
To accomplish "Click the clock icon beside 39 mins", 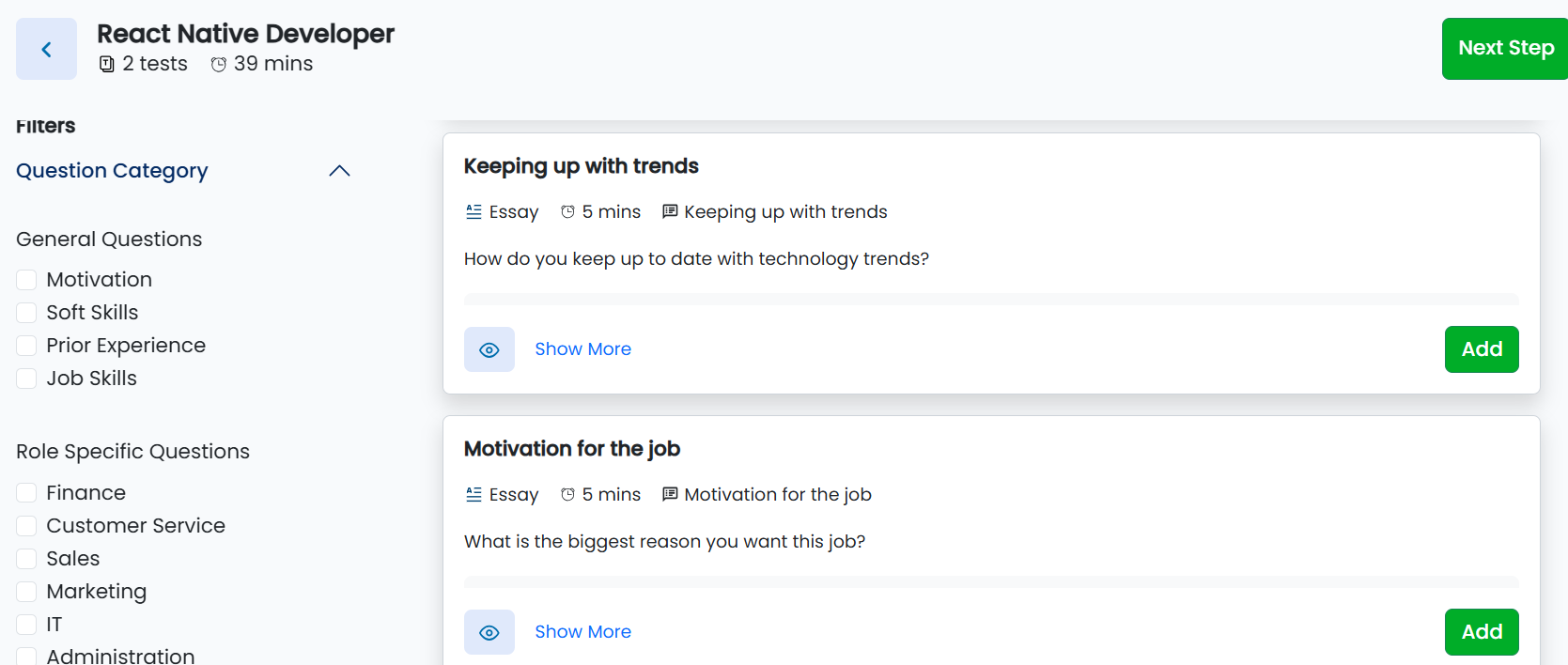I will [219, 64].
